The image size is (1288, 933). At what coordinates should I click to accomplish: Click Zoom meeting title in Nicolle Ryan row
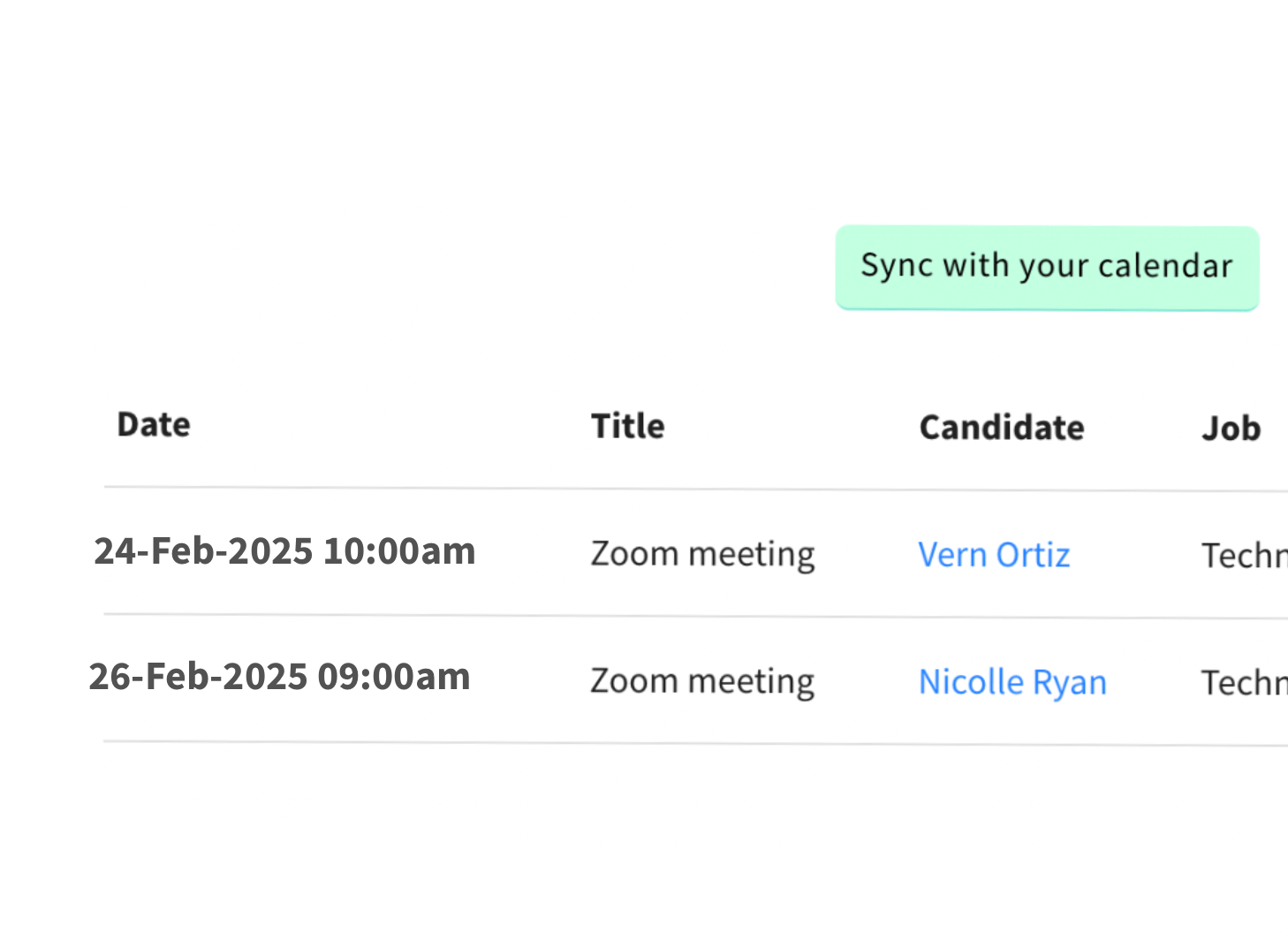point(702,681)
